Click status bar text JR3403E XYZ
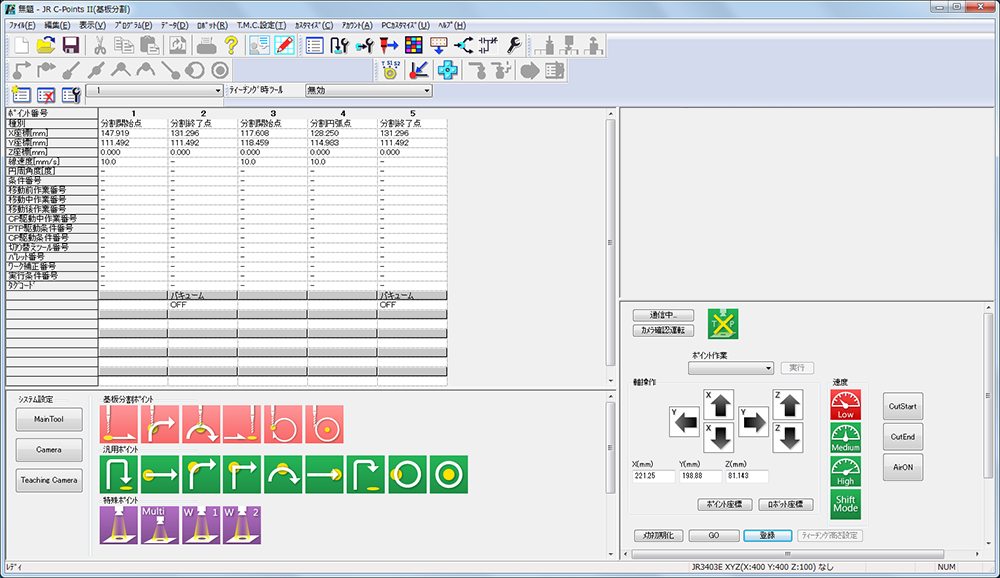The width and height of the screenshot is (1000, 578). click(x=763, y=567)
